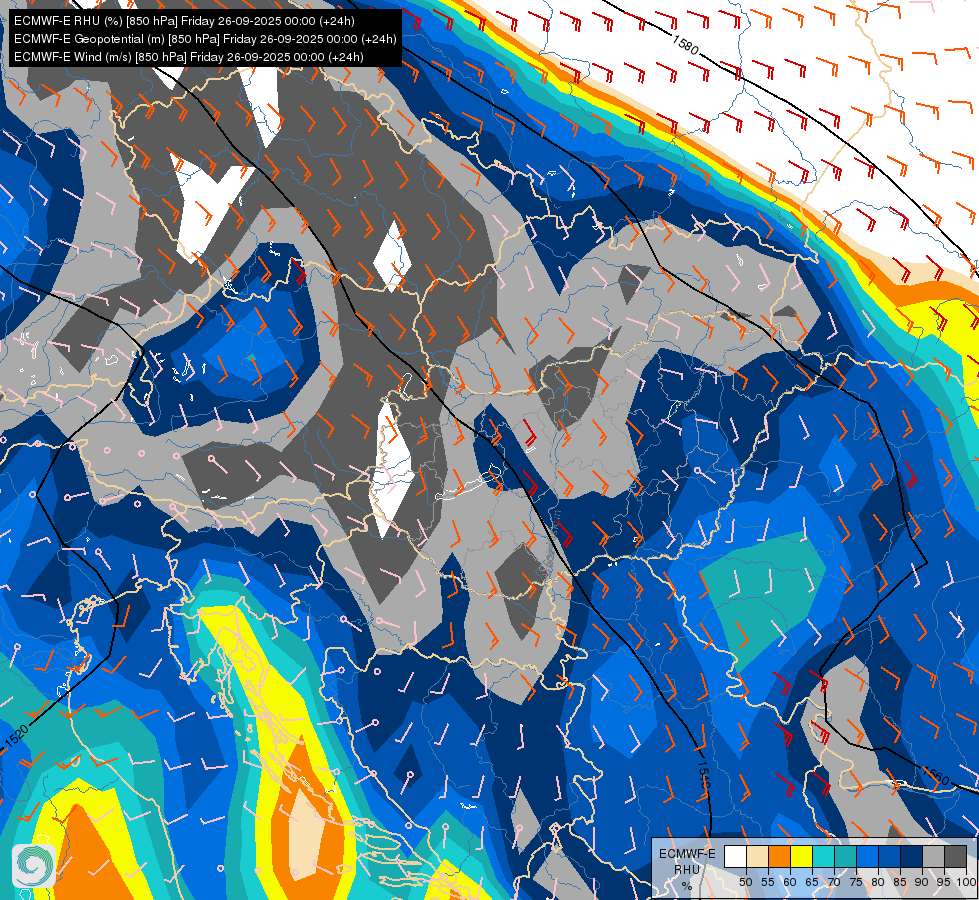This screenshot has height=900, width=979.
Task: Click the legend value 95
Action: (x=943, y=882)
